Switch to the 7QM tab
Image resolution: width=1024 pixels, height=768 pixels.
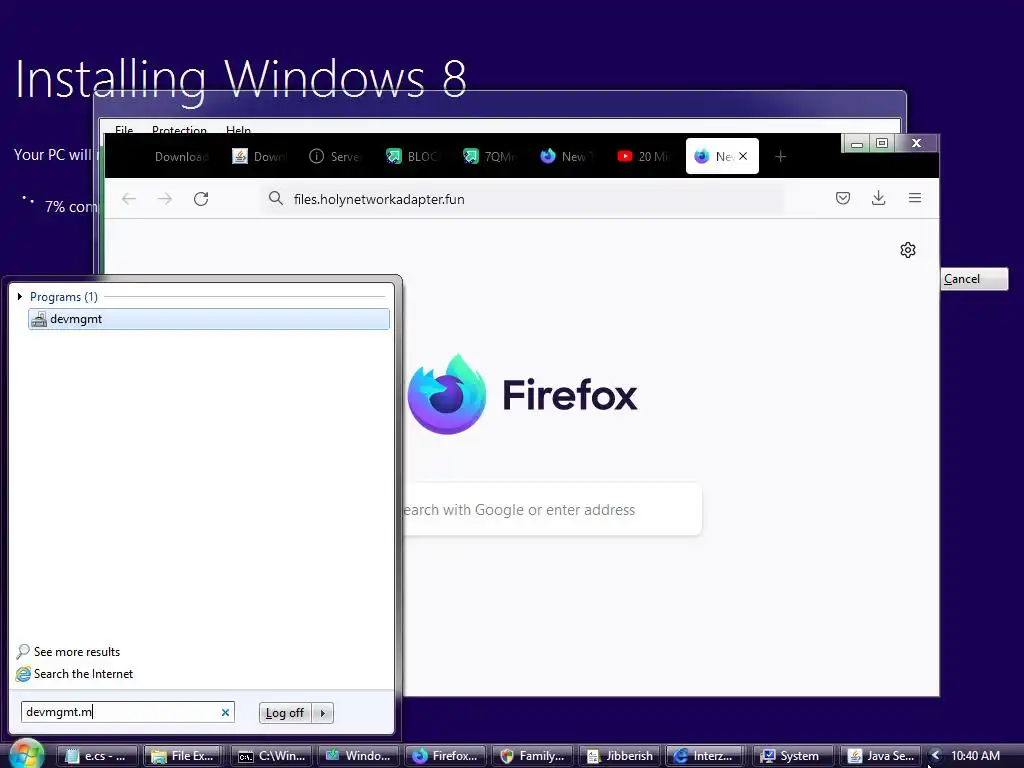(490, 157)
